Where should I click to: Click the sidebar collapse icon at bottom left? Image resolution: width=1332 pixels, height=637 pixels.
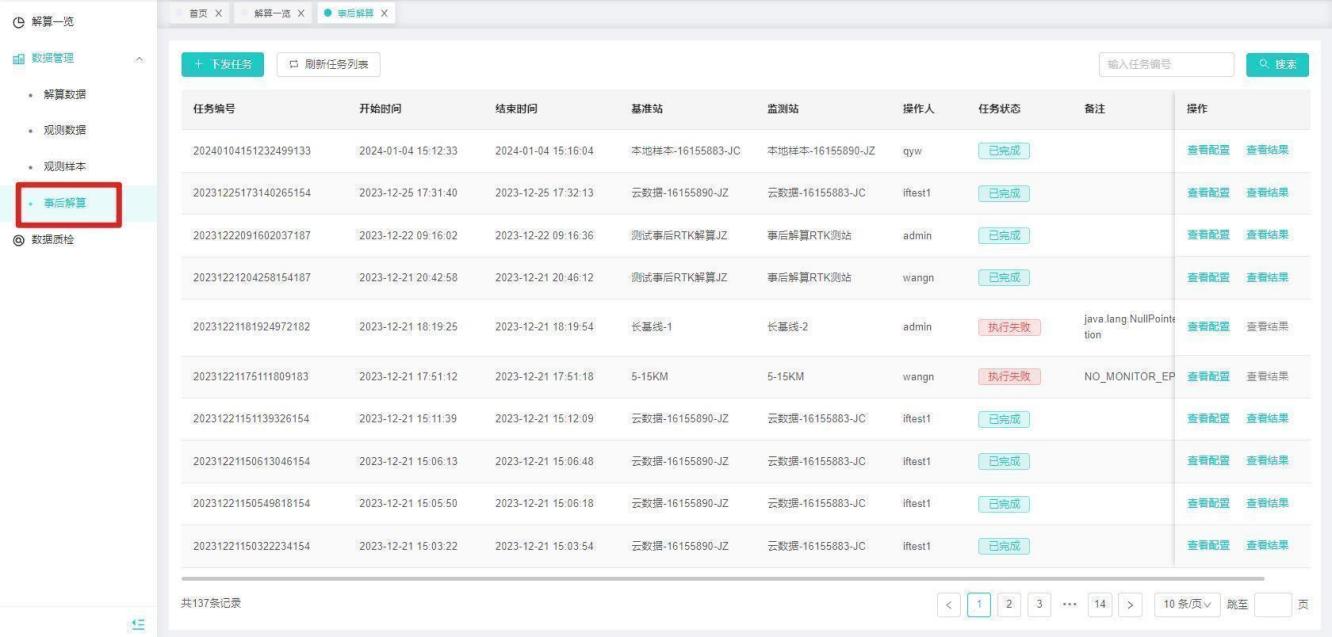[139, 623]
